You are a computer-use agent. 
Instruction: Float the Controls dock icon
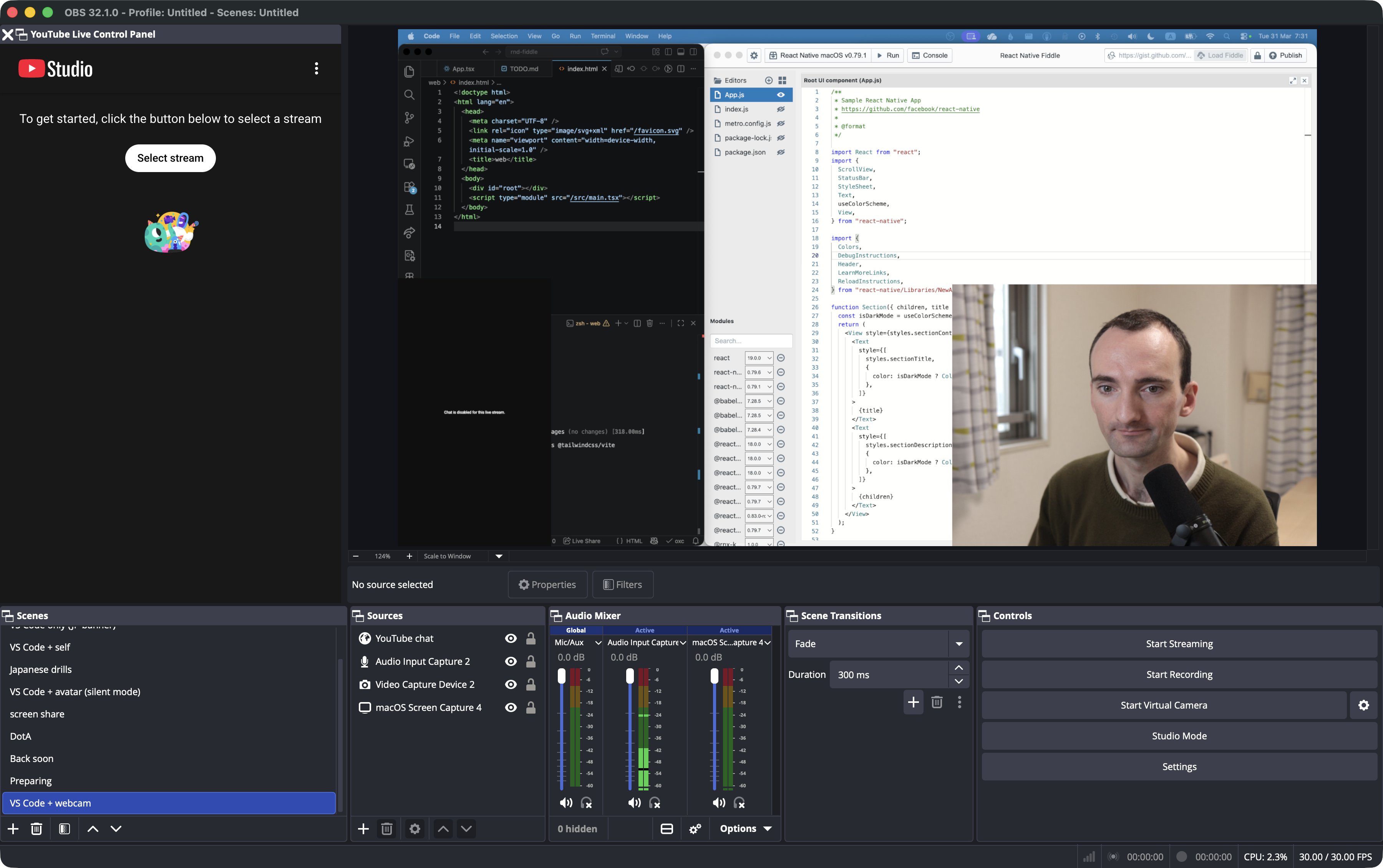point(984,615)
